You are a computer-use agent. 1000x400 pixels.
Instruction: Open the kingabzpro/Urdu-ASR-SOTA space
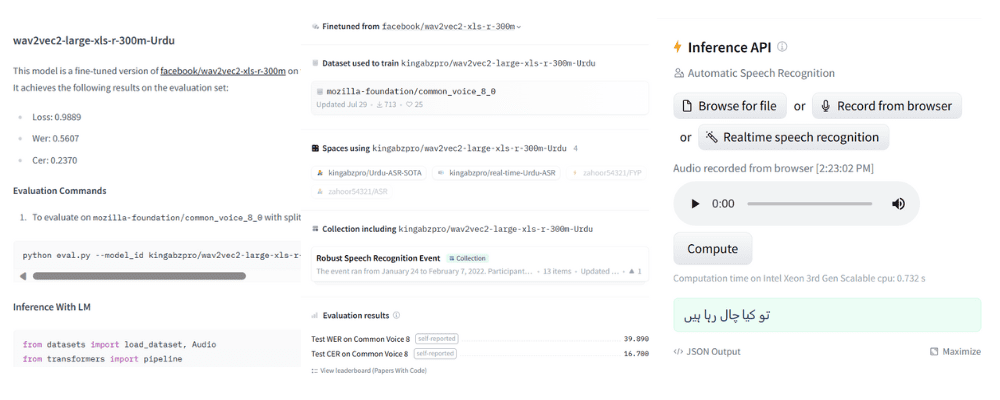(x=369, y=173)
